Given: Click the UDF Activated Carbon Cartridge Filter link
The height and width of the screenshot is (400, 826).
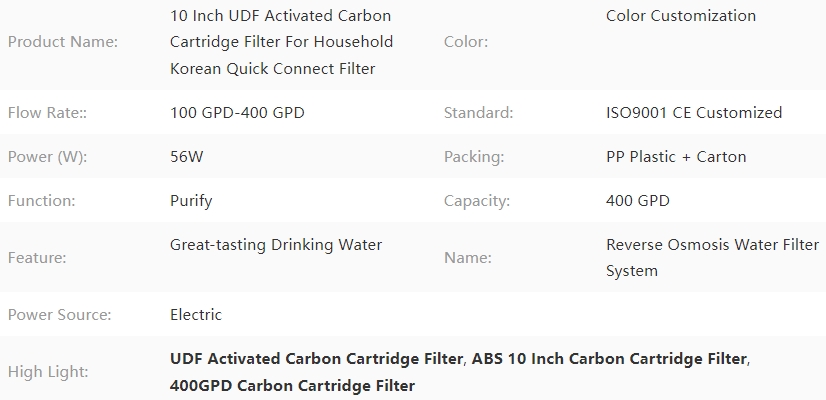Looking at the screenshot, I should [x=316, y=359].
